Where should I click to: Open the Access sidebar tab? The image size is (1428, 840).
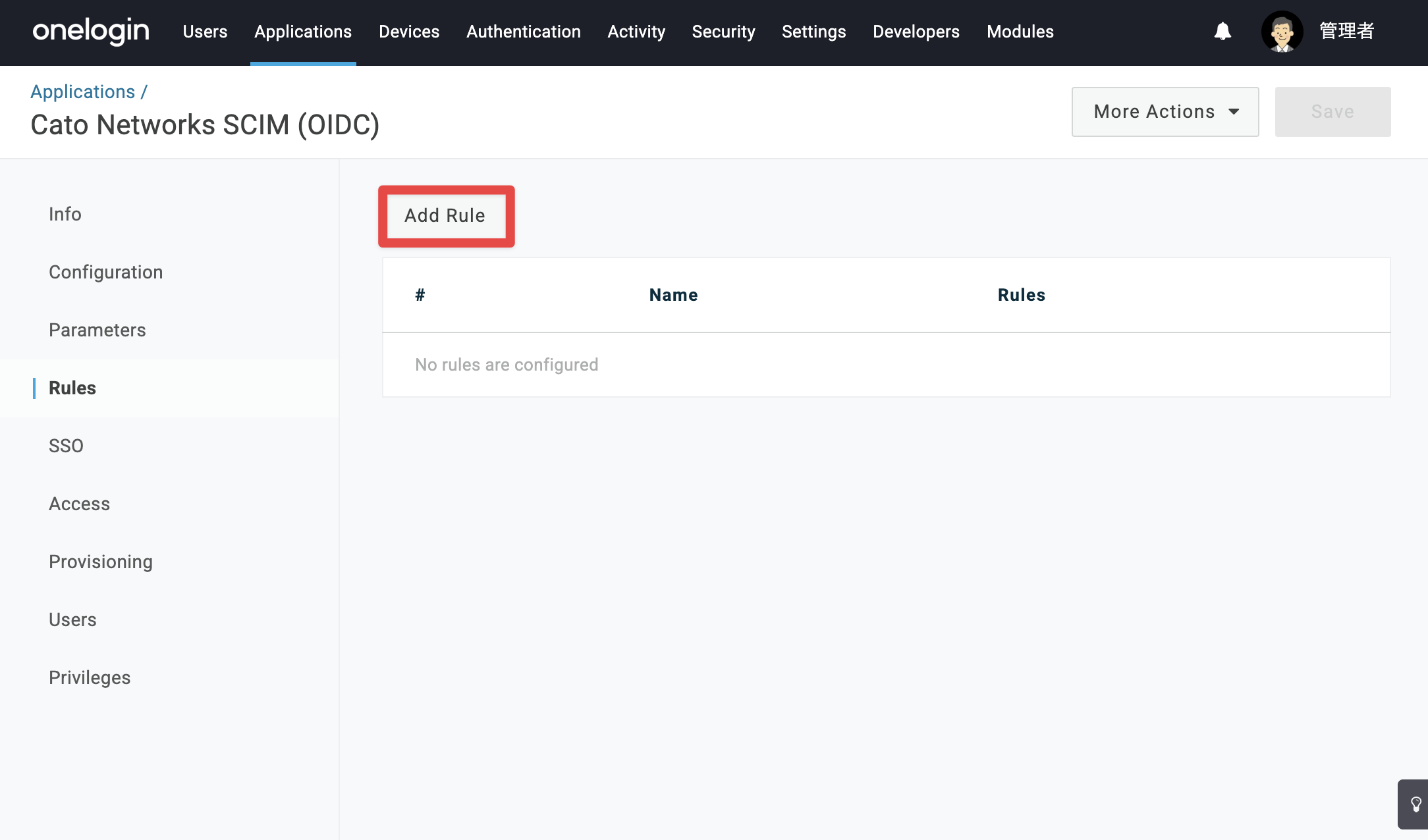tap(79, 504)
